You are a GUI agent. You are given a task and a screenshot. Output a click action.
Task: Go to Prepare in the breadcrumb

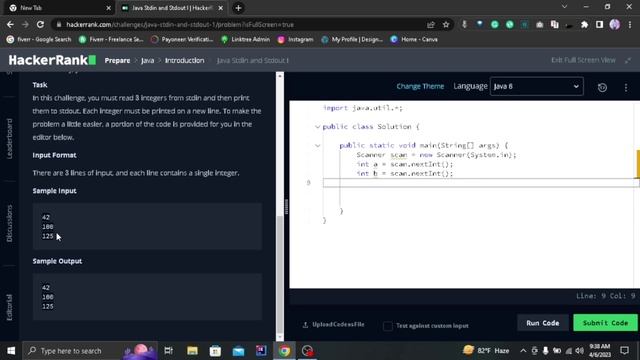[x=117, y=60]
